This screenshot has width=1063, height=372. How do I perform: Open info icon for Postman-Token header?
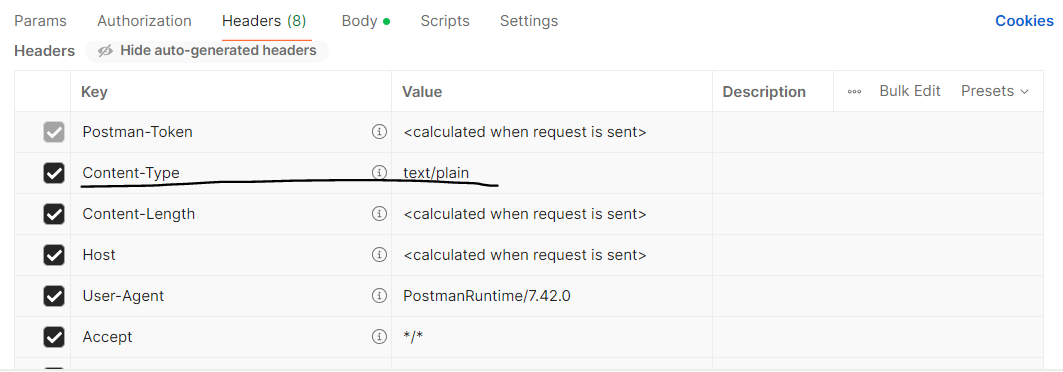(379, 132)
